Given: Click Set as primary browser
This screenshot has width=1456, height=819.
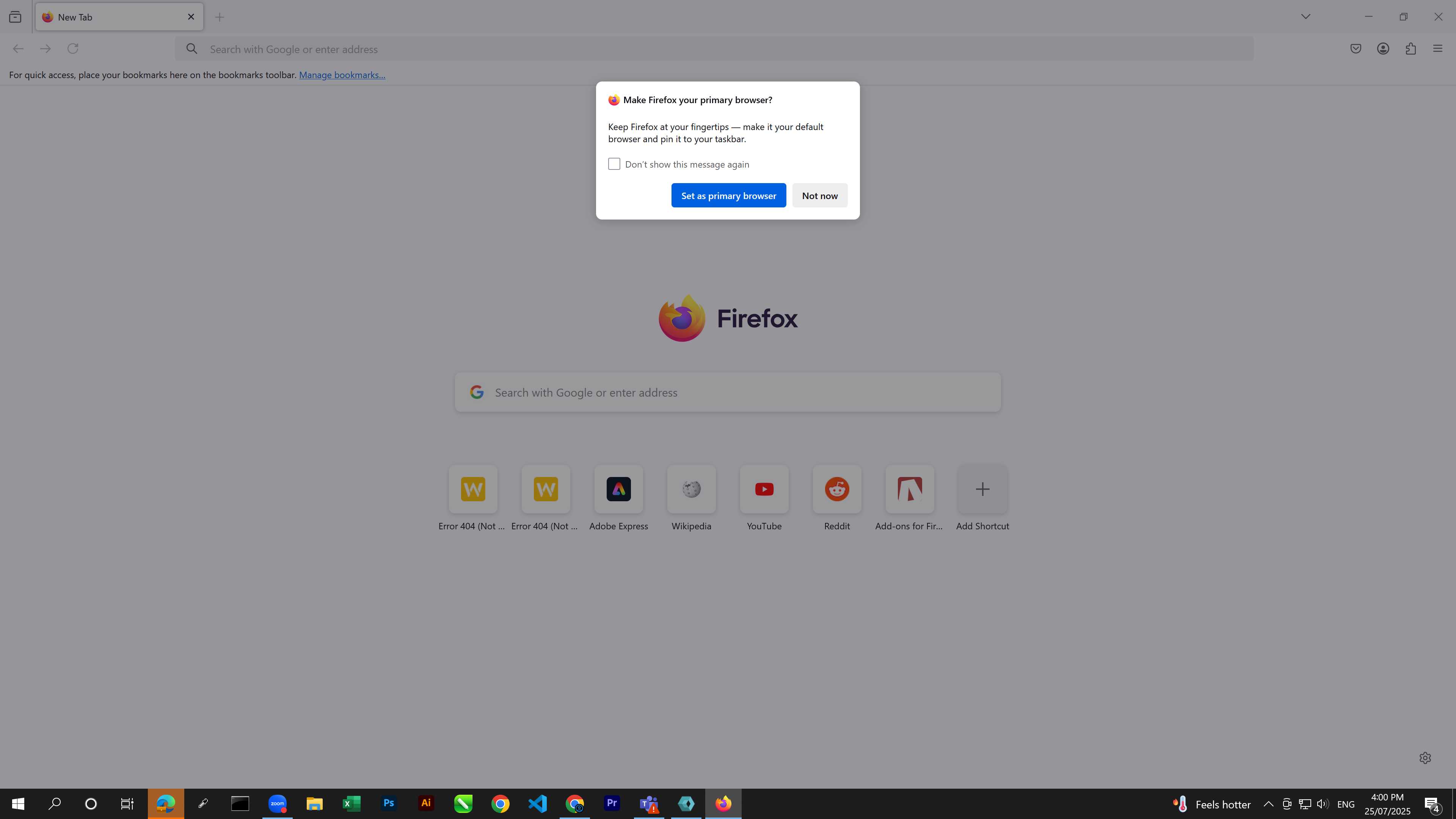Looking at the screenshot, I should click(728, 196).
